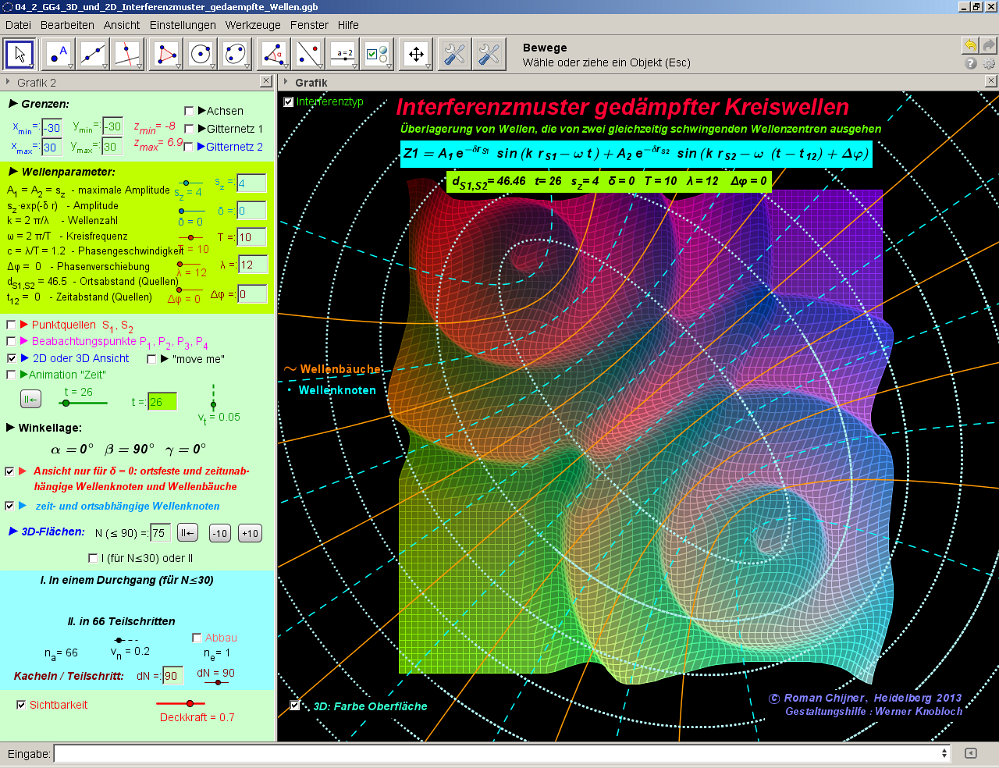Pick the Polygon tool in toolbar

(x=166, y=54)
